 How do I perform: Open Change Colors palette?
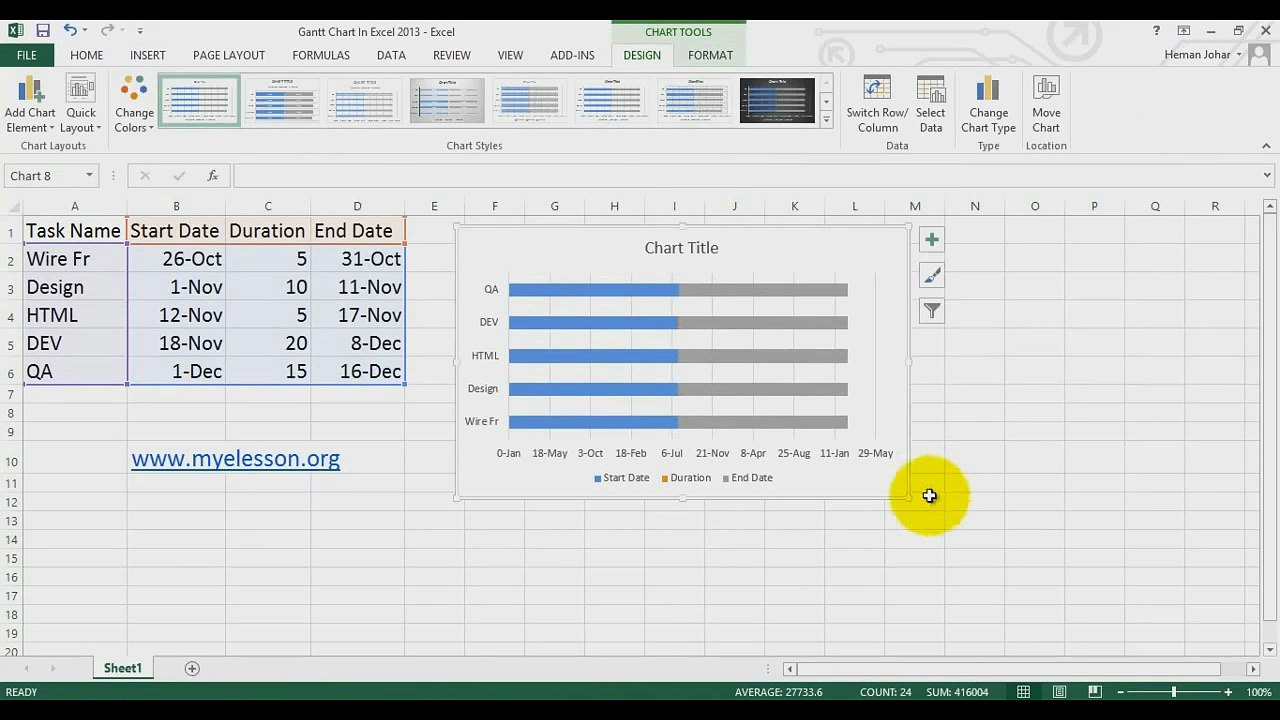(x=134, y=104)
